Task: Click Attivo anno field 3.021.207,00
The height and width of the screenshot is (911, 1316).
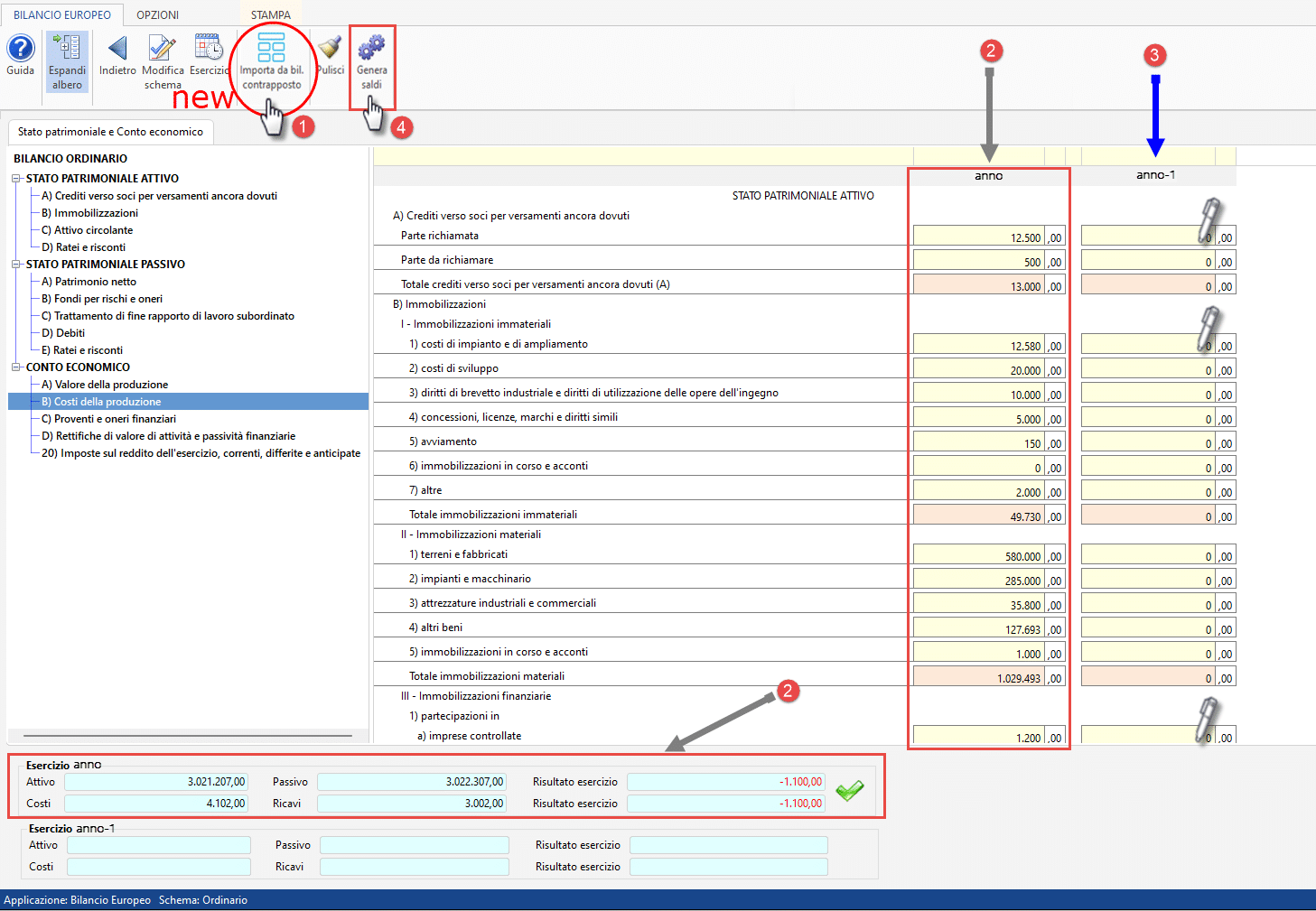Action: pos(155,782)
